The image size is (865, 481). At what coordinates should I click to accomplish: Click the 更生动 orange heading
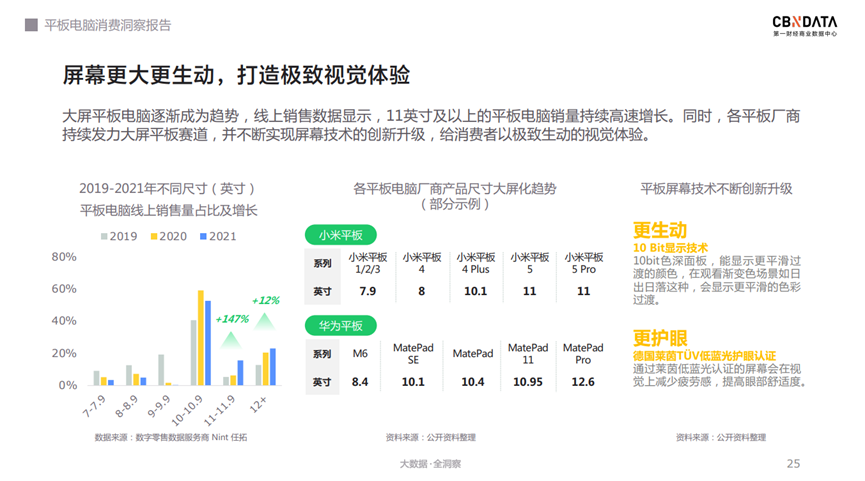(660, 230)
